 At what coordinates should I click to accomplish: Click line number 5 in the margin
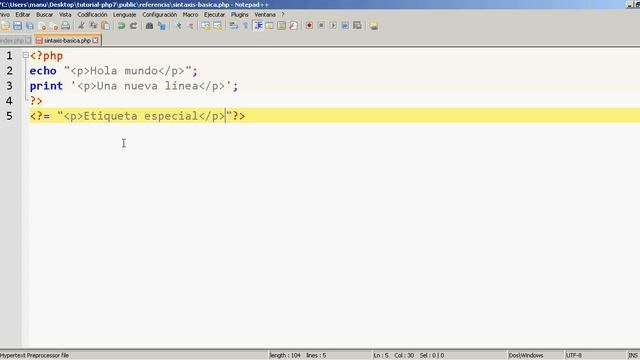[x=9, y=116]
